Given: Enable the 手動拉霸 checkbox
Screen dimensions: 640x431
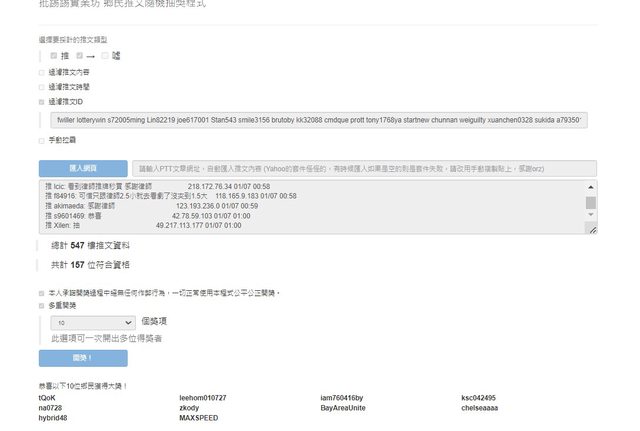Looking at the screenshot, I should click(42, 140).
